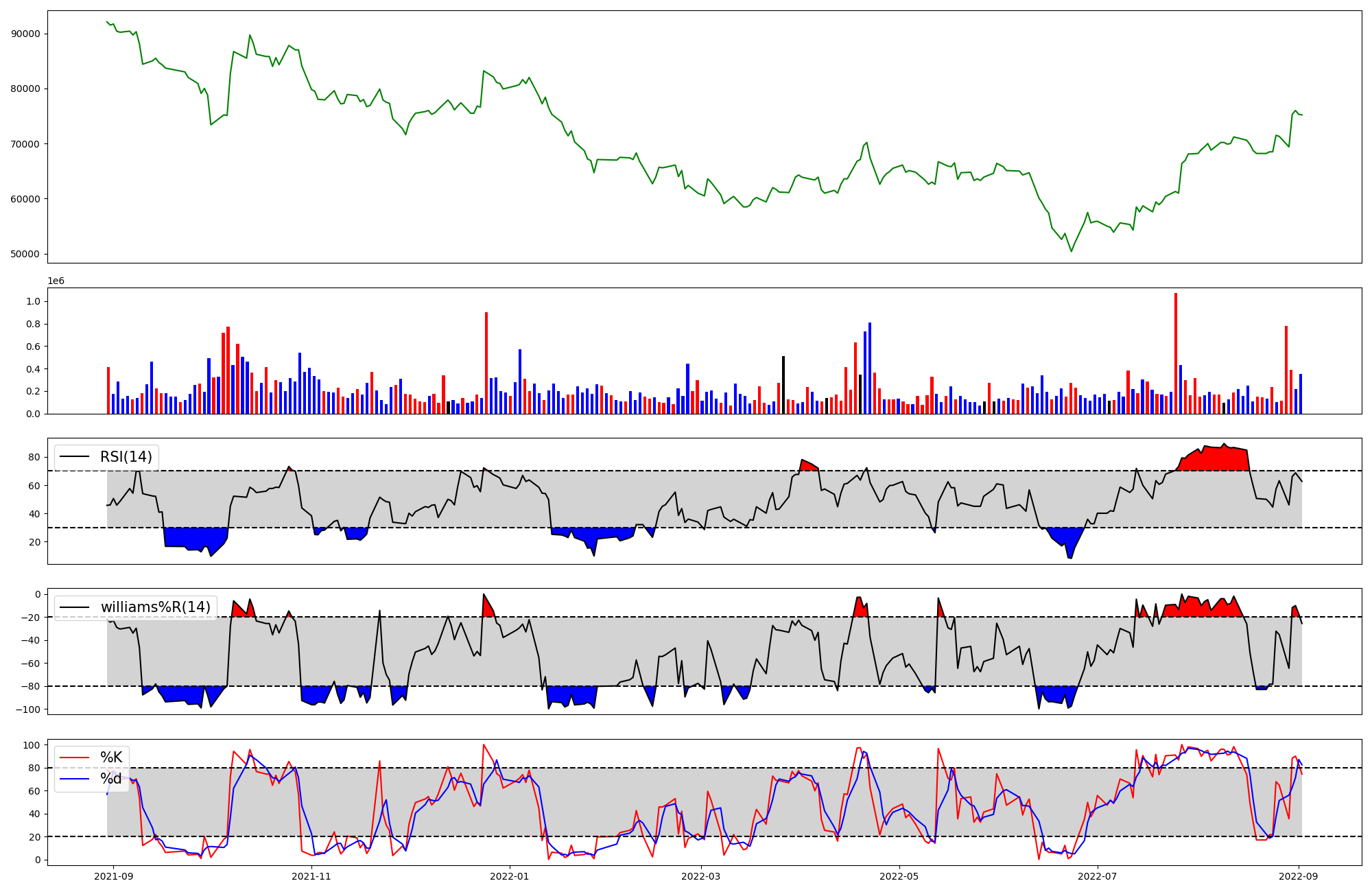Click the williams%R(14) legend label

click(x=155, y=607)
